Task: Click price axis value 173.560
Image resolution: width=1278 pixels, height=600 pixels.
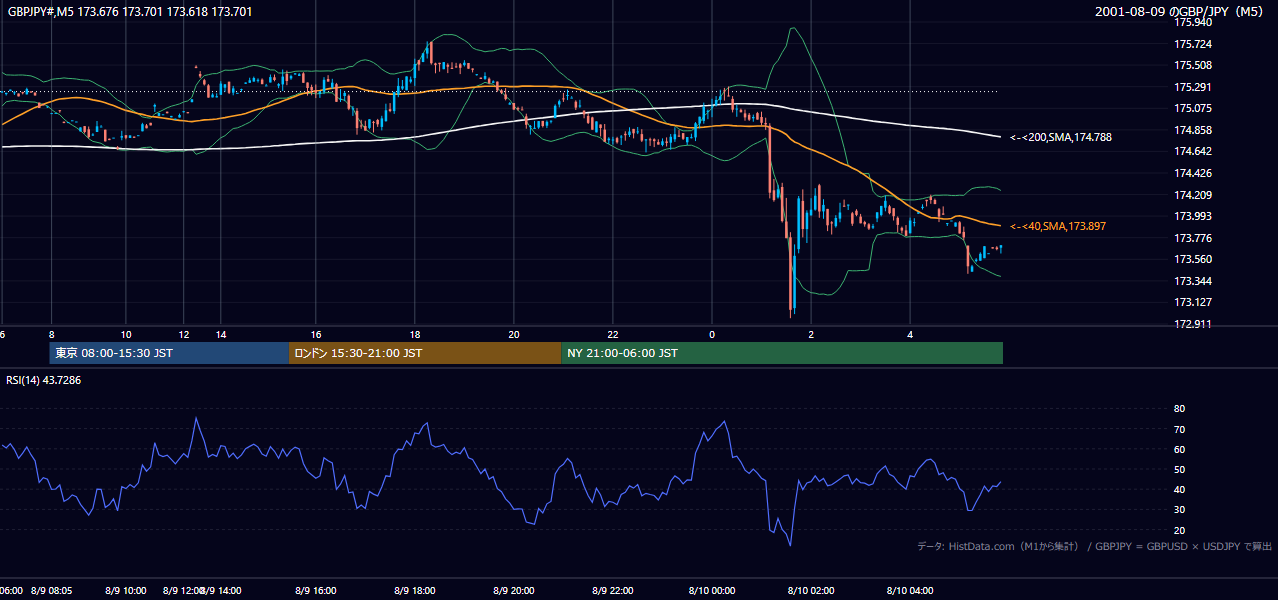Action: [1193, 259]
